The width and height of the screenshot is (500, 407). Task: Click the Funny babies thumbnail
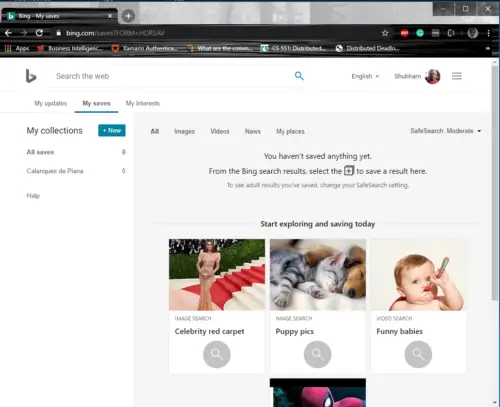point(418,275)
